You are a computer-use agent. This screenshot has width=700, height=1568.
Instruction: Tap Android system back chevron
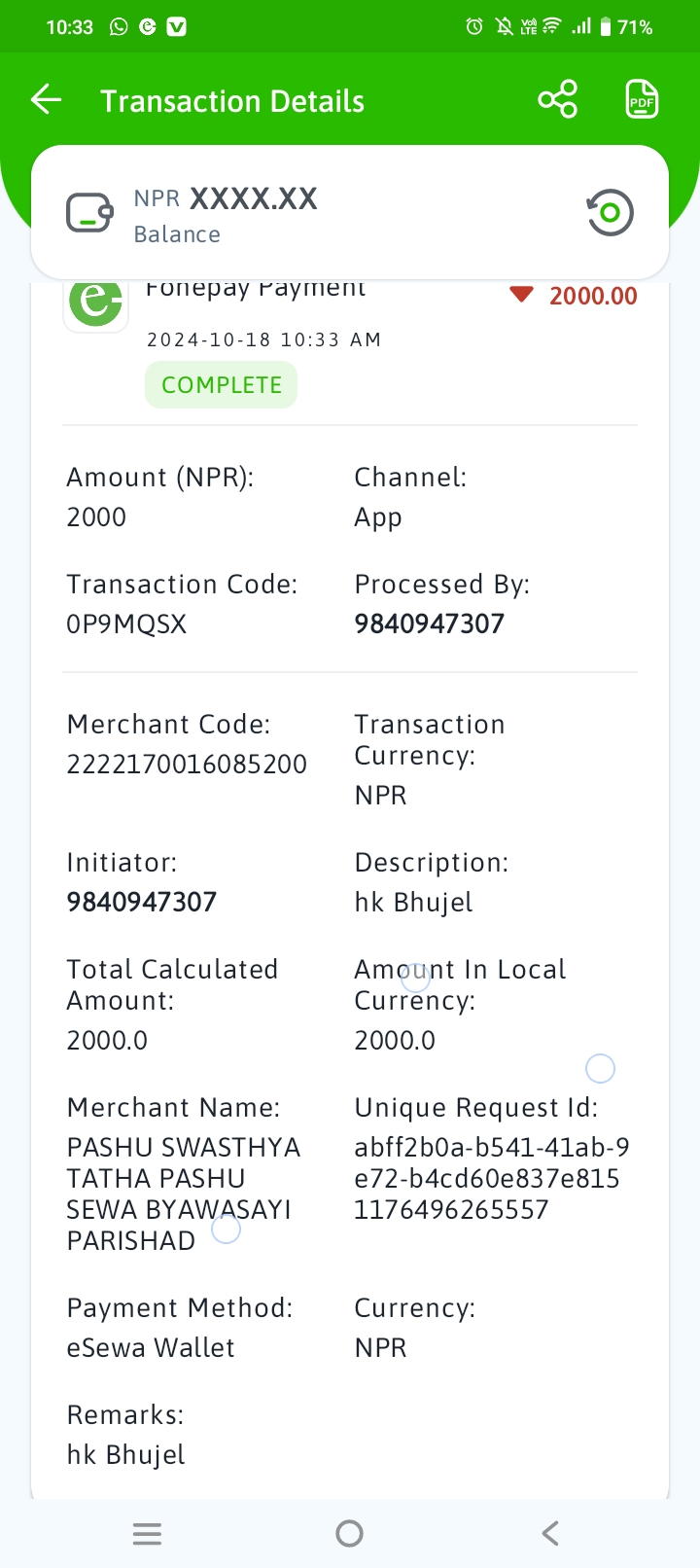(x=550, y=1534)
